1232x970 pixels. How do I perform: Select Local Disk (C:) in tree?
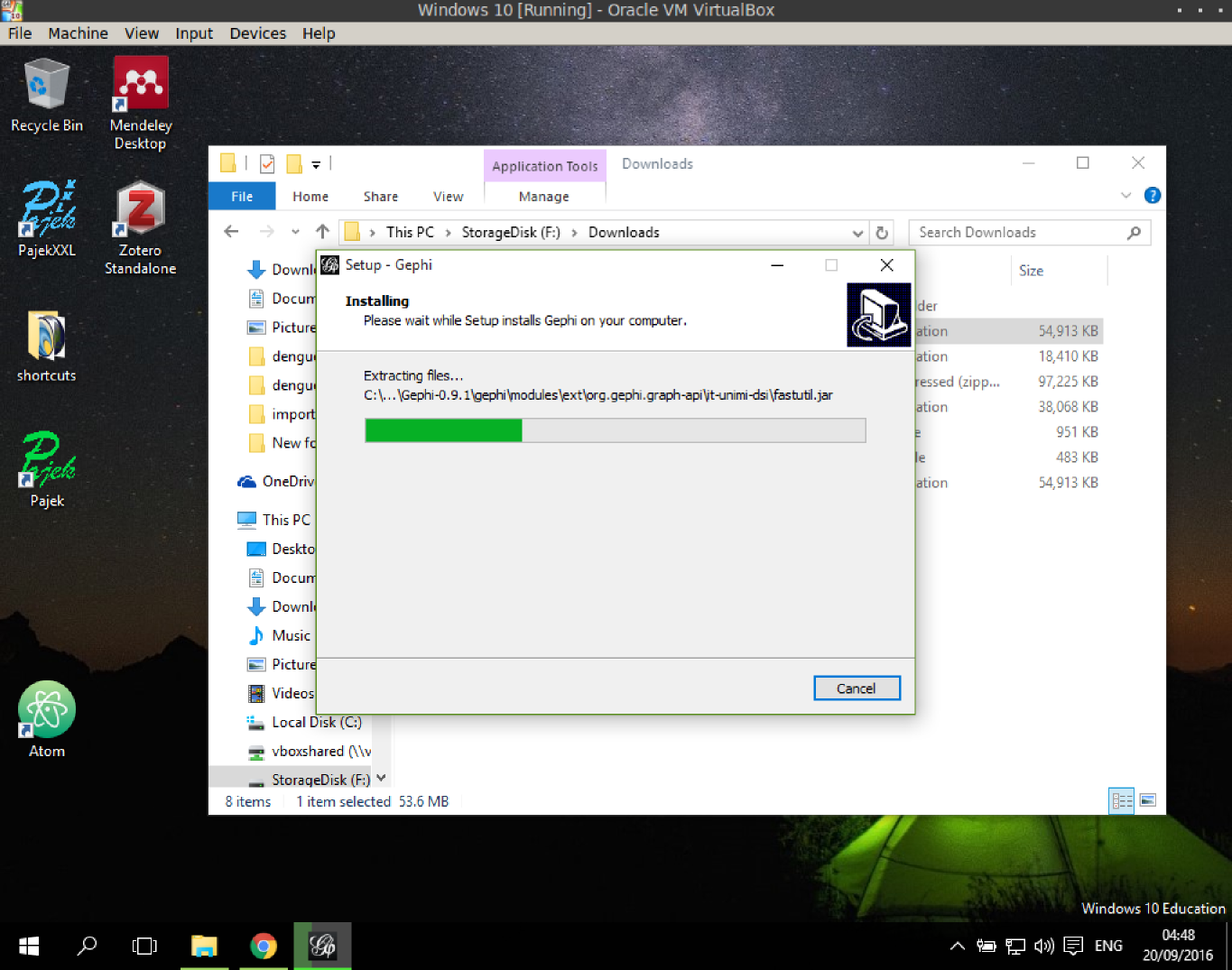point(305,722)
